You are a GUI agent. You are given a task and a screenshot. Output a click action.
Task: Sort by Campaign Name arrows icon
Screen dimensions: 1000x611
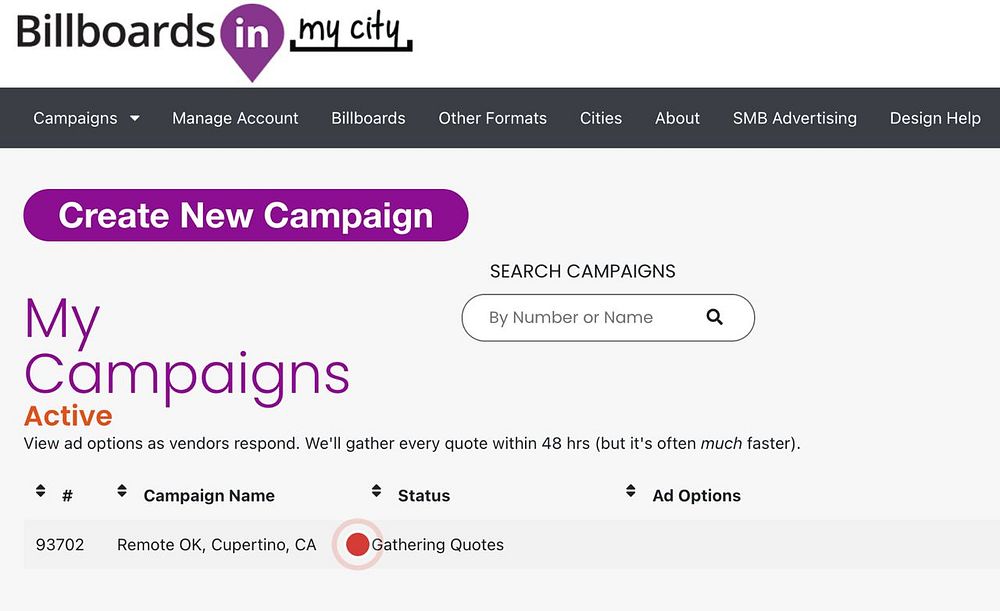(122, 491)
